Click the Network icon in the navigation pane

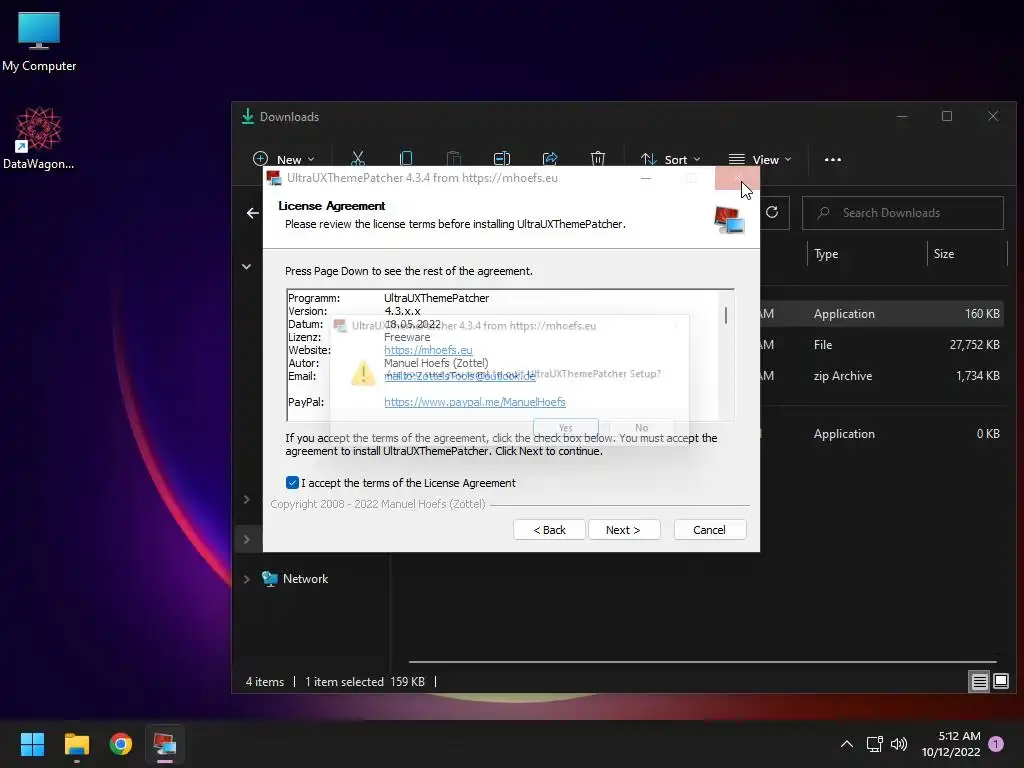(270, 579)
